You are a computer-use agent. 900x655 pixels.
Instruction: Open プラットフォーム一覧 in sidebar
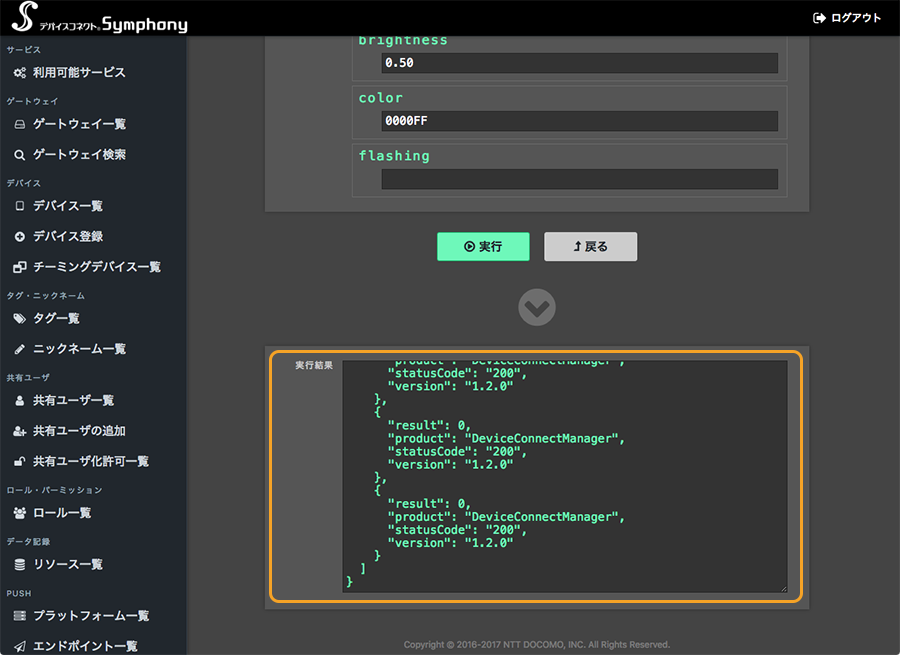coord(91,615)
